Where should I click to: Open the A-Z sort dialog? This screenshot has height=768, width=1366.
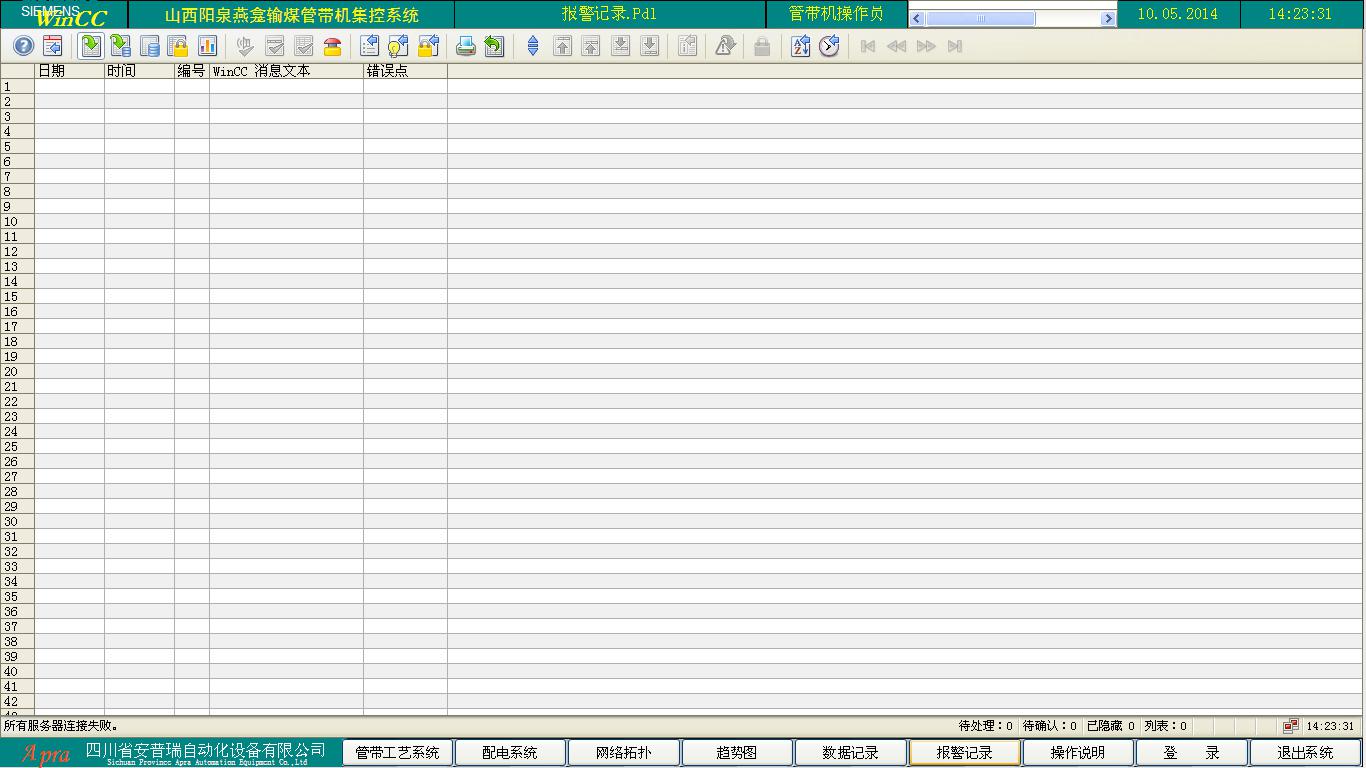[x=800, y=46]
